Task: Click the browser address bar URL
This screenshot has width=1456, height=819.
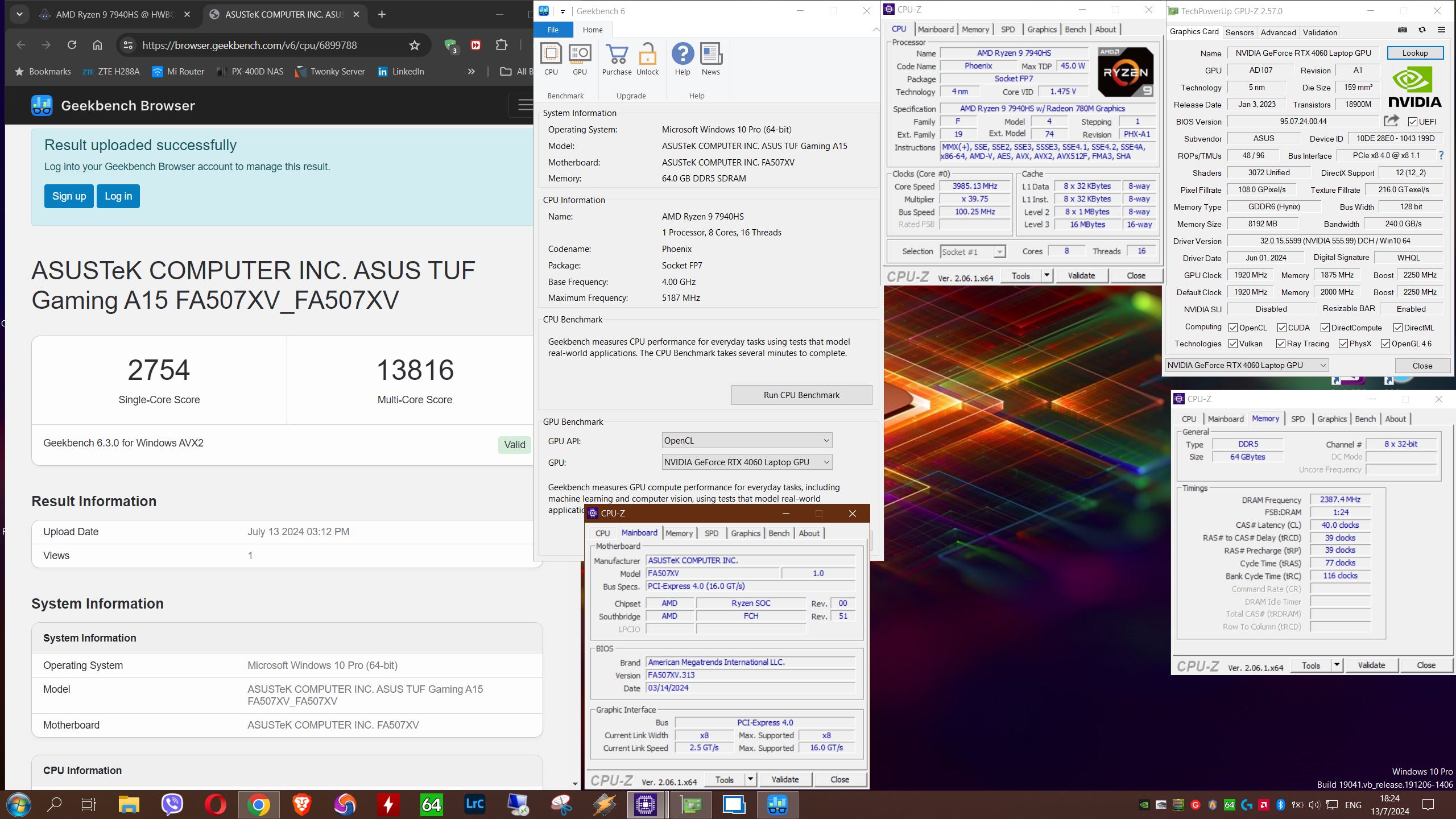Action: point(250,45)
